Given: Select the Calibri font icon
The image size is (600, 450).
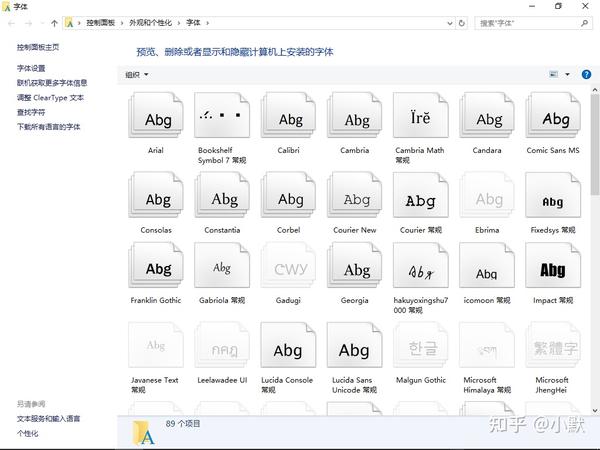Looking at the screenshot, I should (x=288, y=115).
